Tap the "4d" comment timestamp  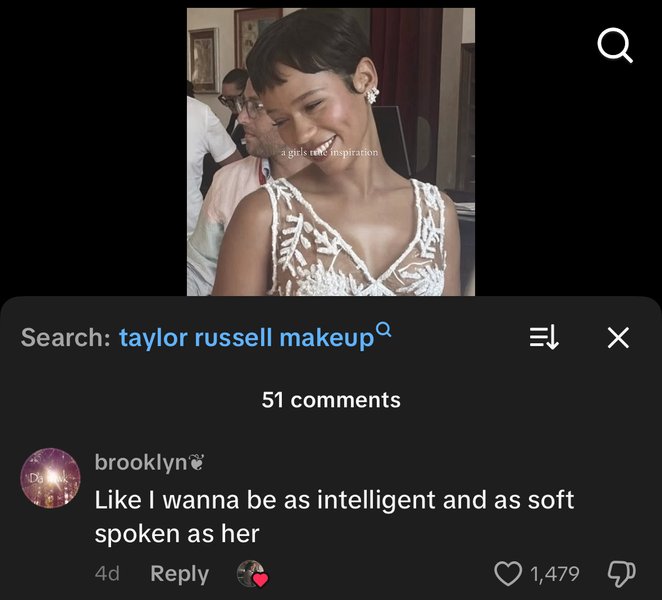coord(107,574)
